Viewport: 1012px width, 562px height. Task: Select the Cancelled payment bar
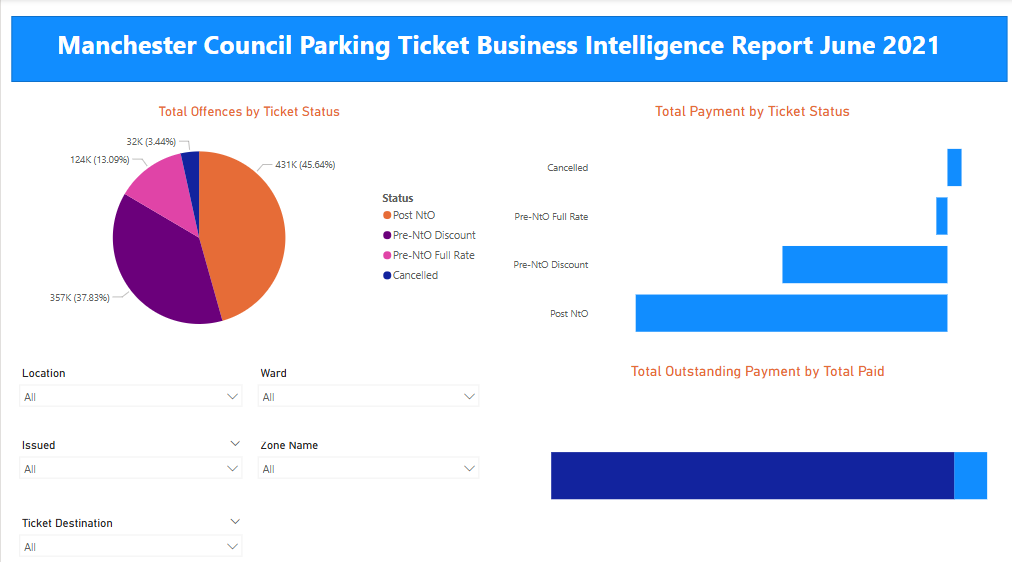point(954,167)
